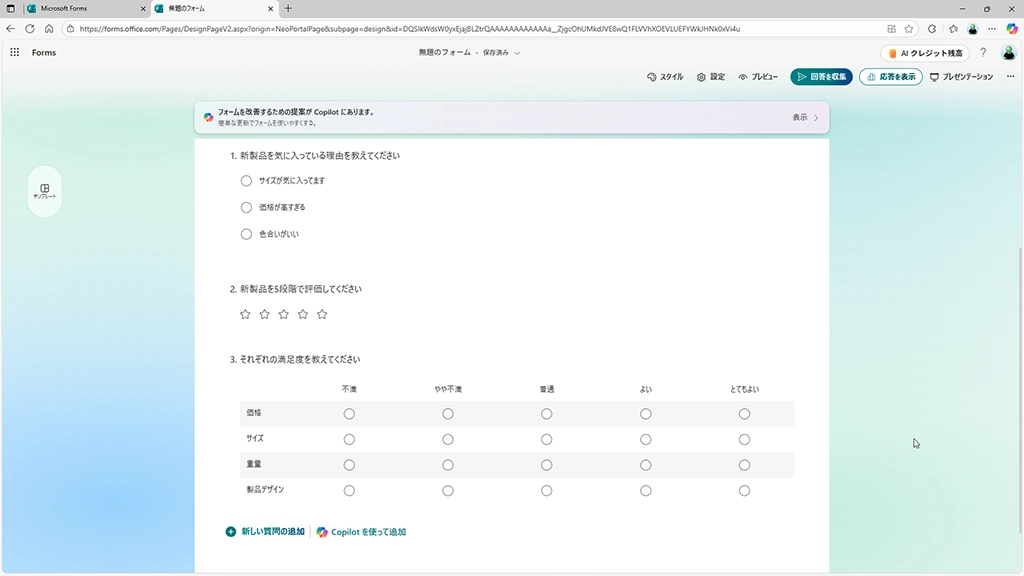Screen dimensions: 1024x576
Task: Select the 価格が高すぎる radio option
Action: 246,207
